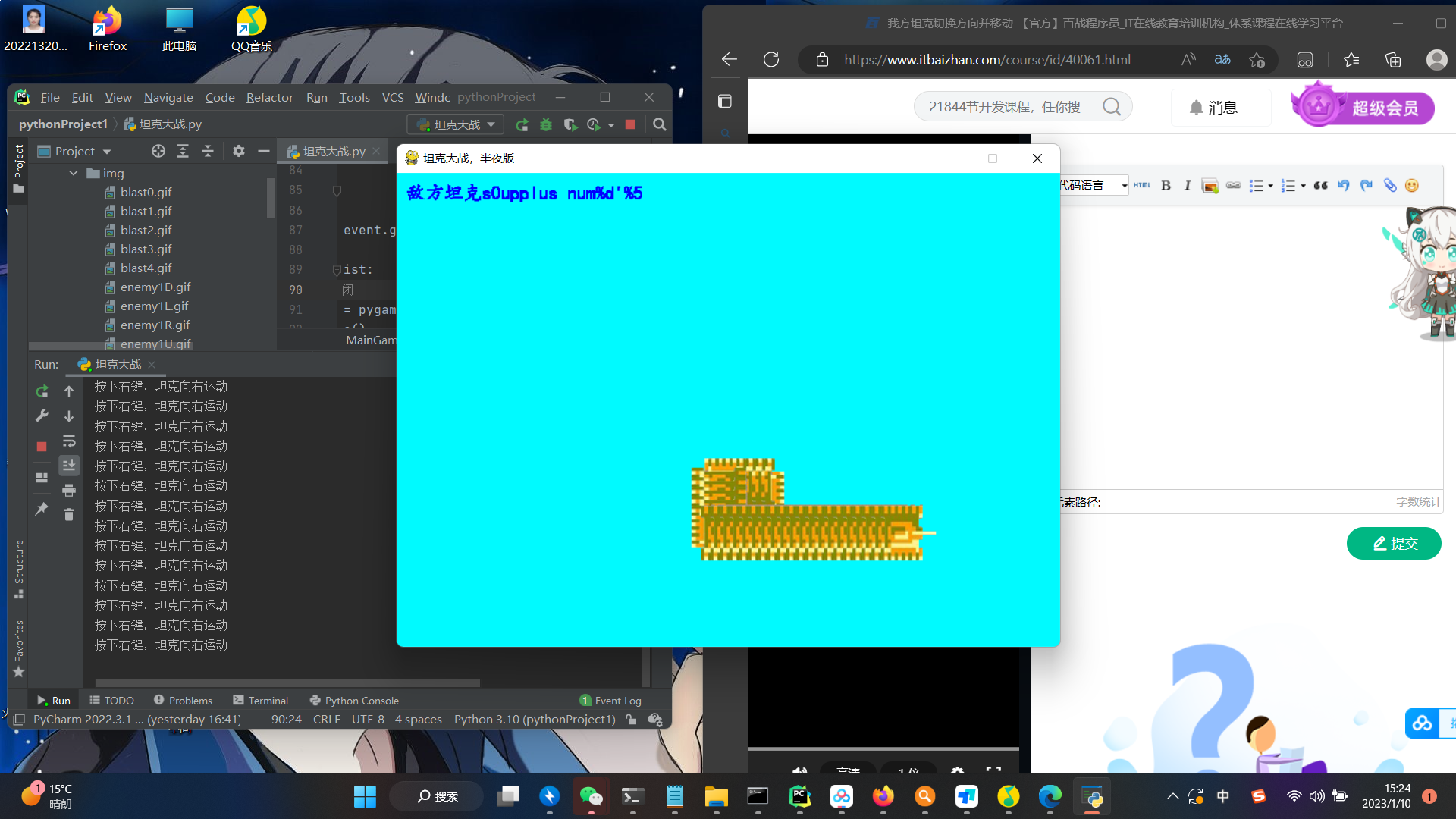Toggle italic in the web editor toolbar
This screenshot has width=1456, height=819.
coord(1188,186)
